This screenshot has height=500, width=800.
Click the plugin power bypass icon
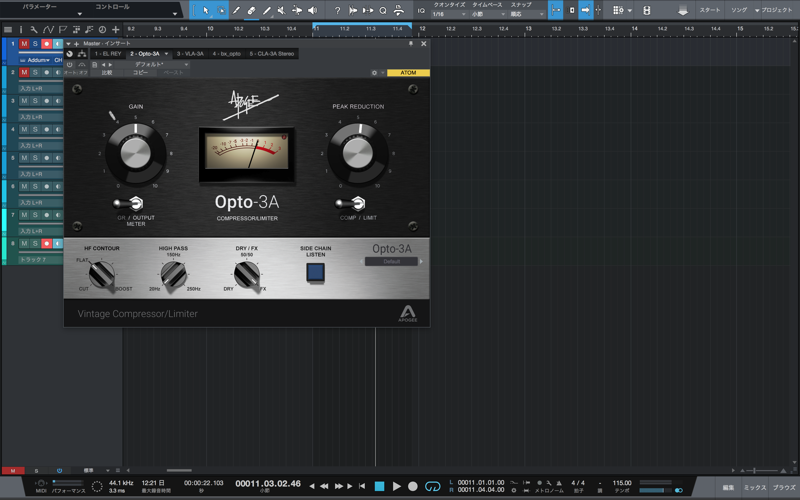69,65
